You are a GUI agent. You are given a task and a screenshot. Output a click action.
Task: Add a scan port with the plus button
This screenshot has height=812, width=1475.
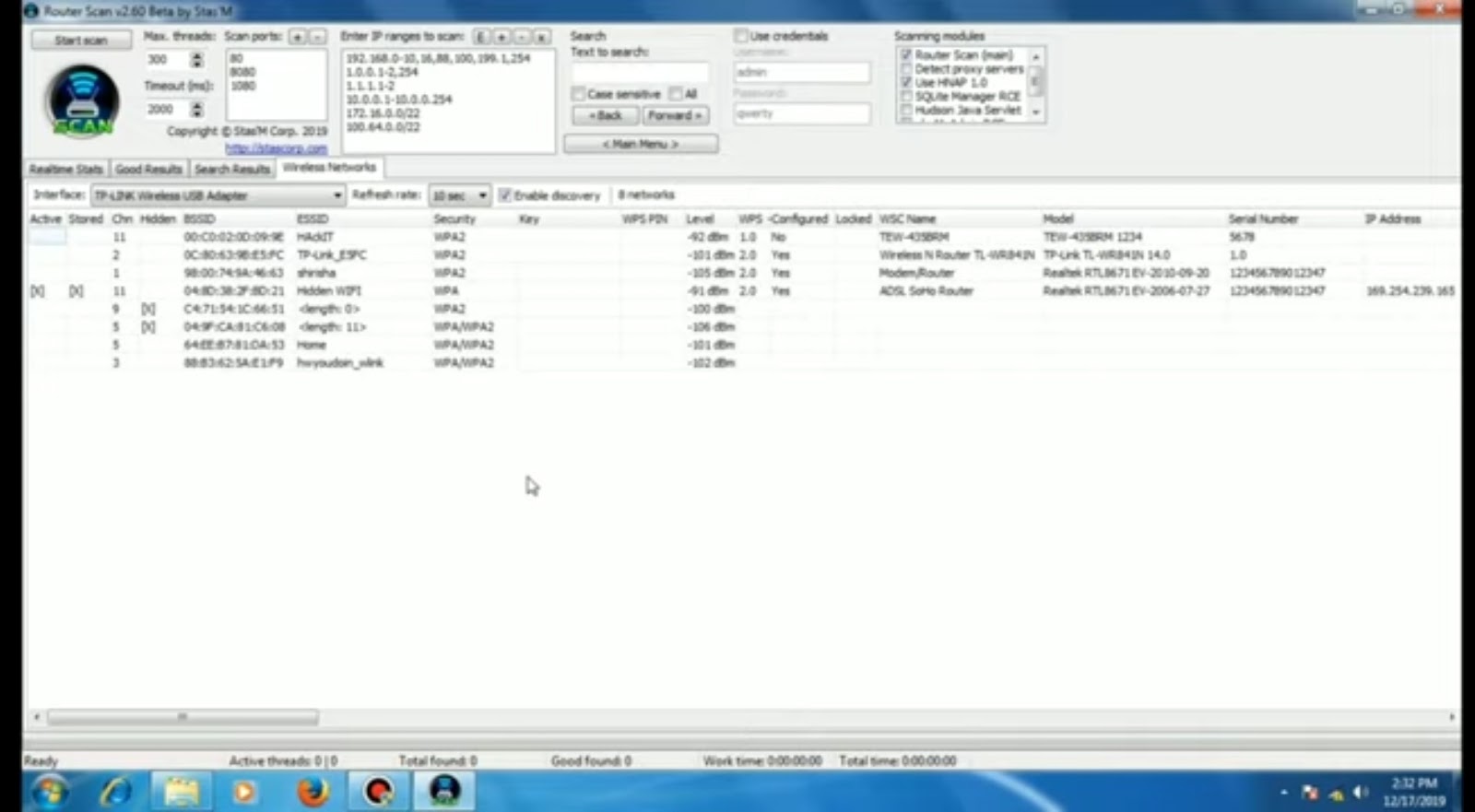click(297, 37)
